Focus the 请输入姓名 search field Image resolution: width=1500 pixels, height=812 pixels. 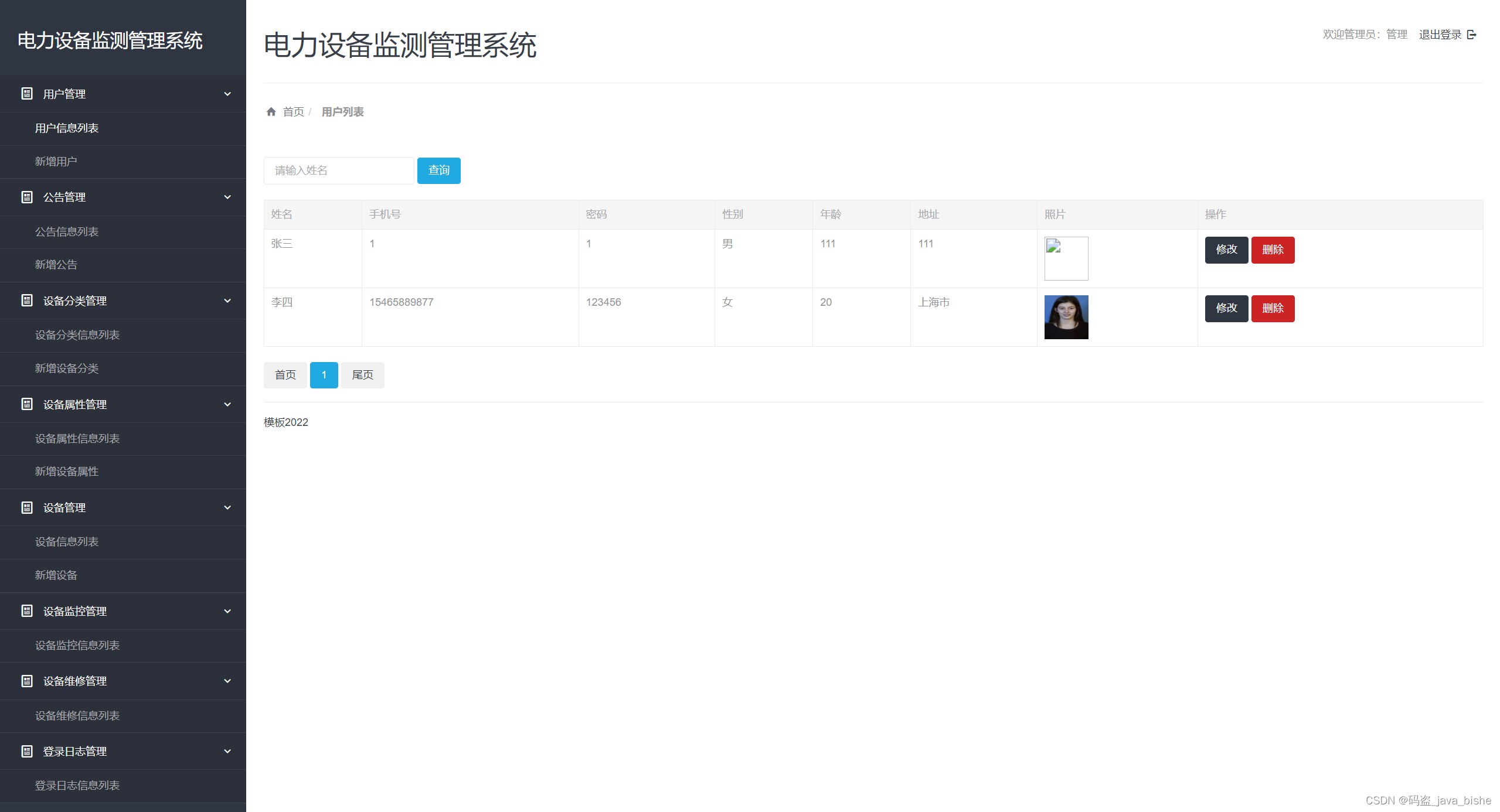(339, 170)
